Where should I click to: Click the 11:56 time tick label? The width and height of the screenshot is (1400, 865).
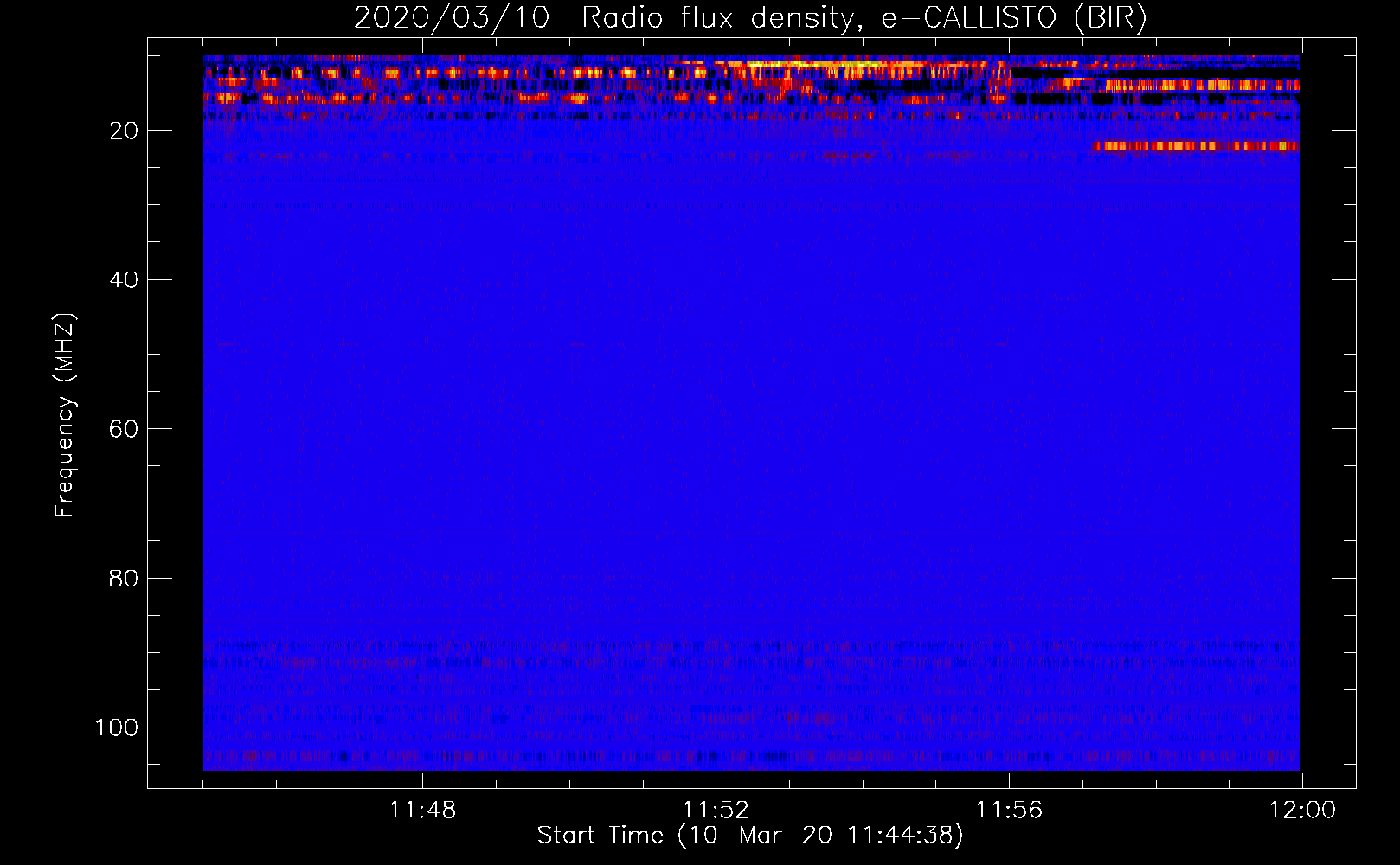point(1009,811)
